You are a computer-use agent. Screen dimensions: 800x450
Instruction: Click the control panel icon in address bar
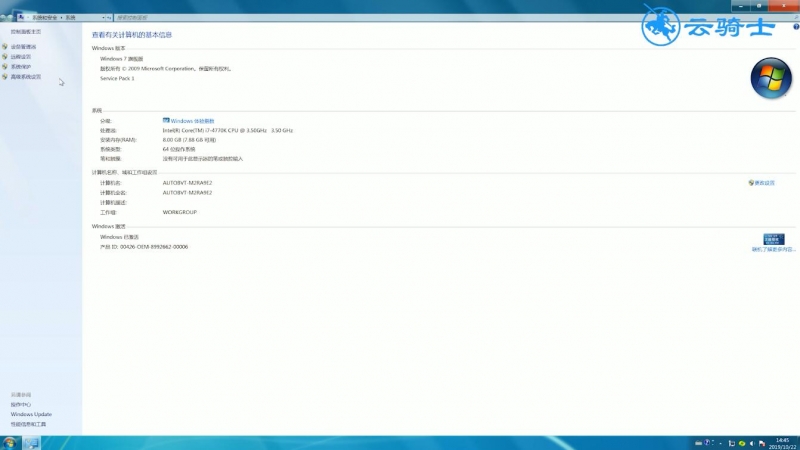(x=21, y=17)
